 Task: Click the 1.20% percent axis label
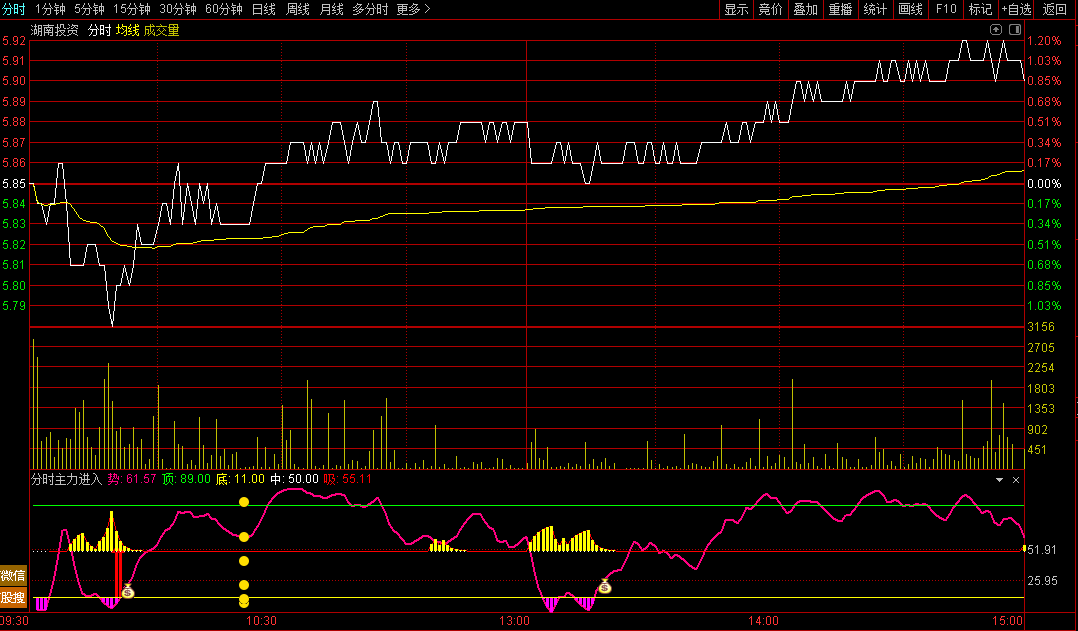click(1044, 41)
